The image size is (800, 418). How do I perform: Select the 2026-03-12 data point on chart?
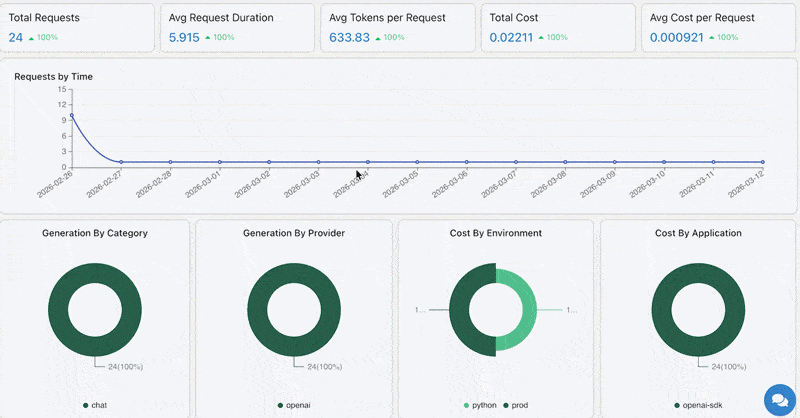click(x=763, y=162)
